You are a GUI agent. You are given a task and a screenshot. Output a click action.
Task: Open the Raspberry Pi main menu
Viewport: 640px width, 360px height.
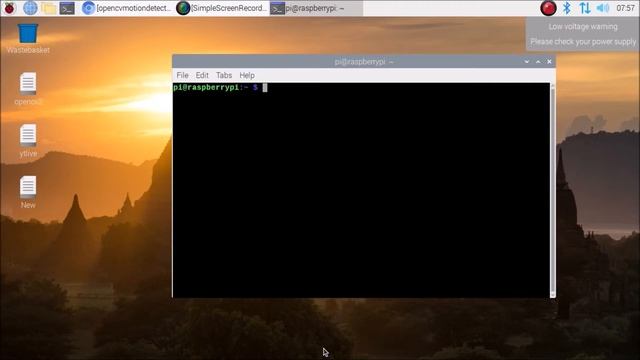click(9, 8)
